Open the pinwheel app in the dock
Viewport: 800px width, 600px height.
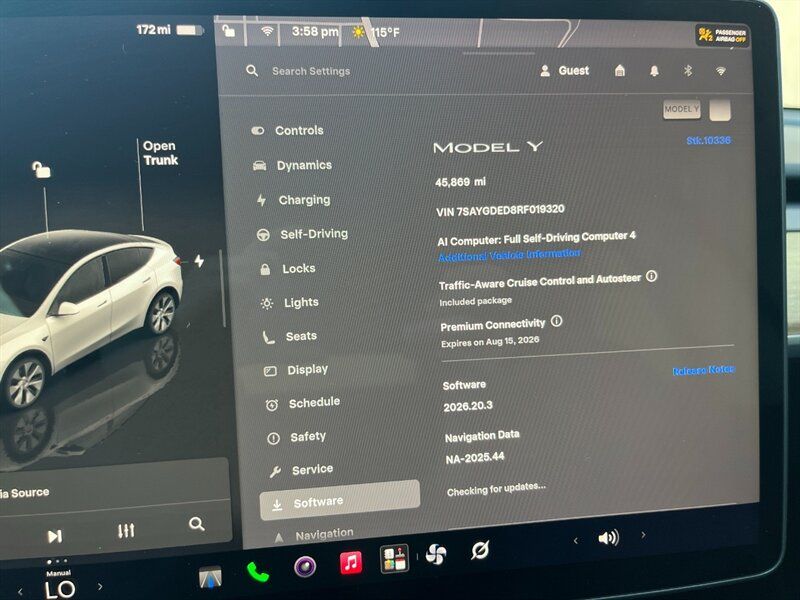[436, 554]
